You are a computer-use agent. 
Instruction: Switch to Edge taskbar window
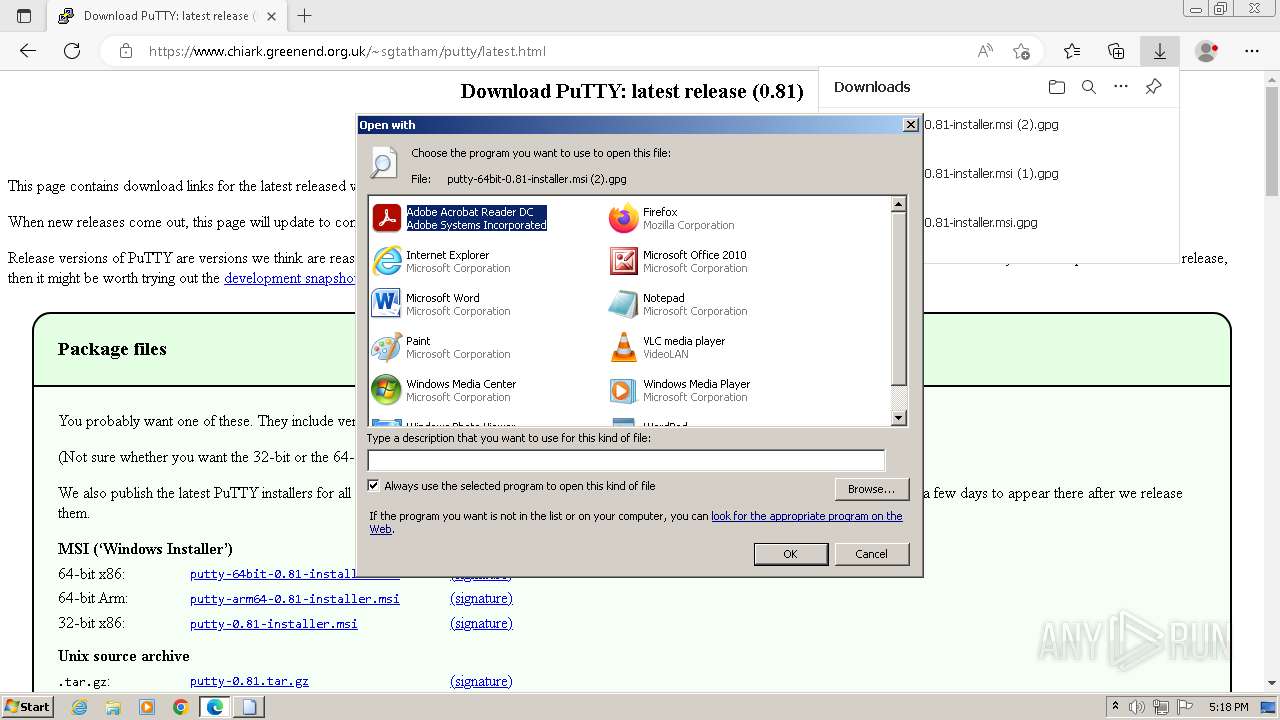point(214,707)
